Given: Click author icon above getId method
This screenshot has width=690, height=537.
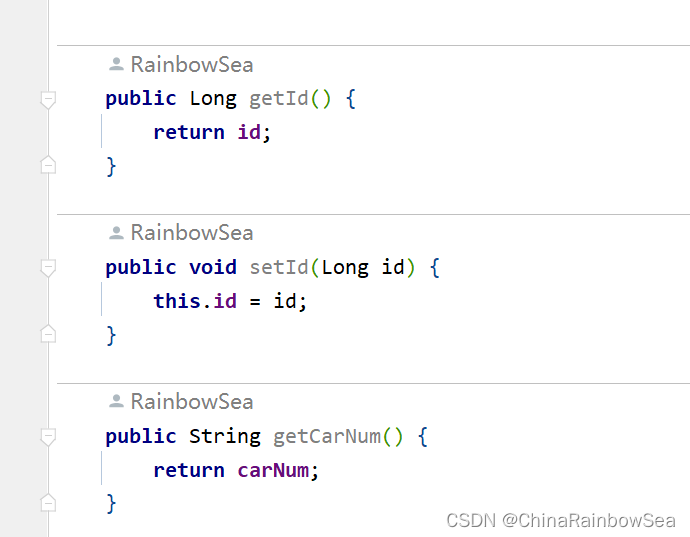Looking at the screenshot, I should click(x=116, y=64).
